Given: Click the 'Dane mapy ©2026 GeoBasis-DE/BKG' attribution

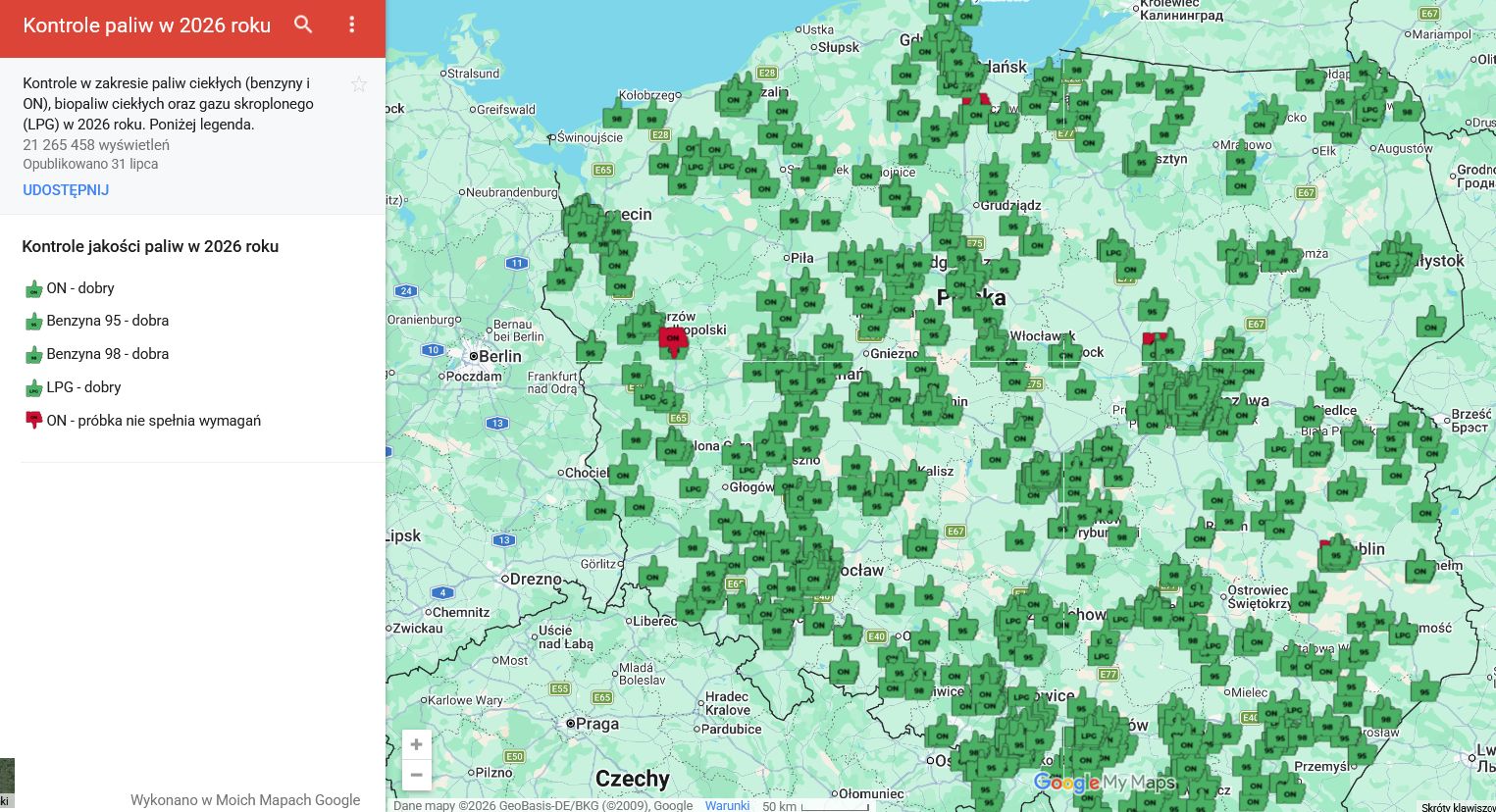Looking at the screenshot, I should tap(542, 805).
